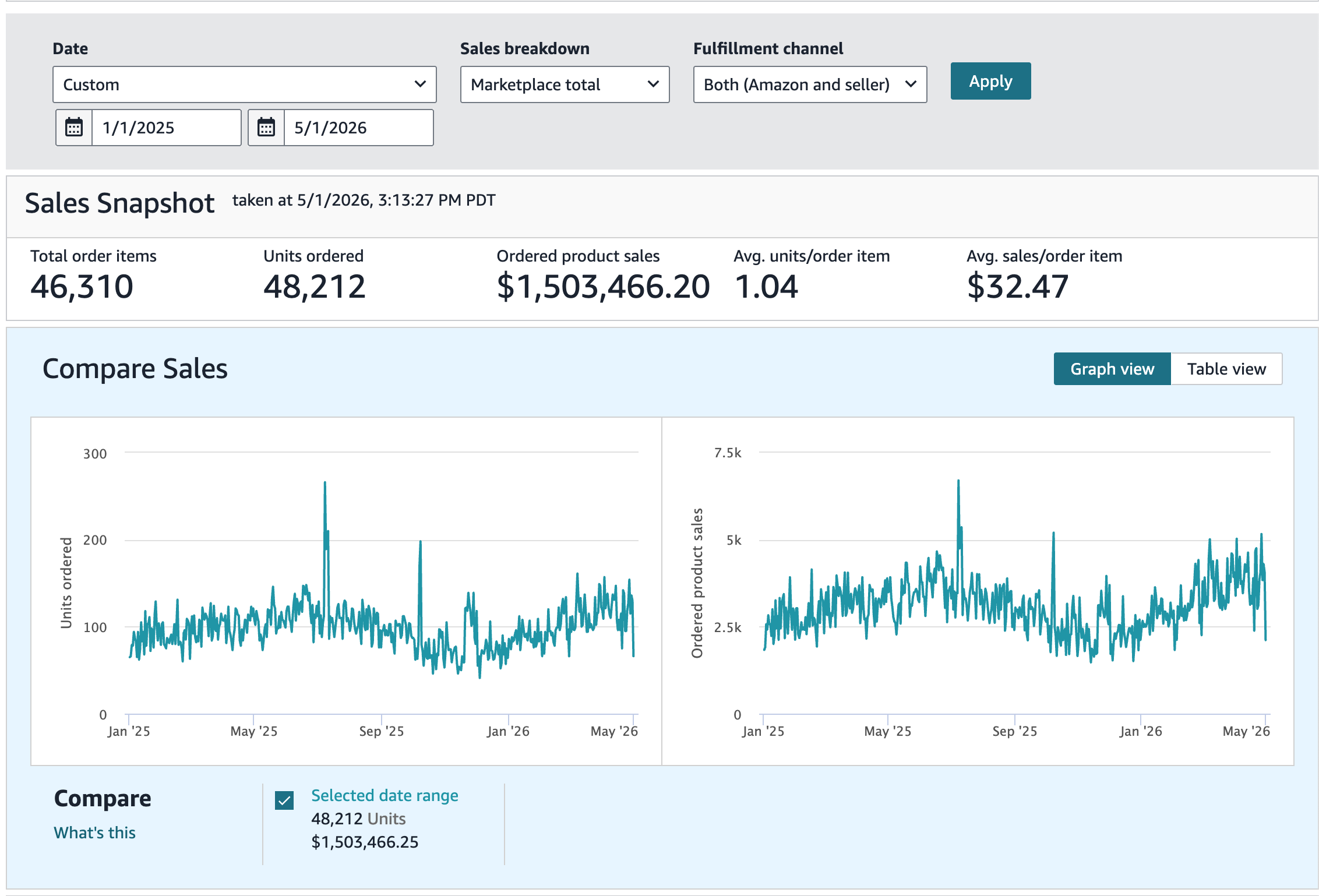Click the Units ordered chart peak spike
The width and height of the screenshot is (1319, 896).
(x=325, y=484)
